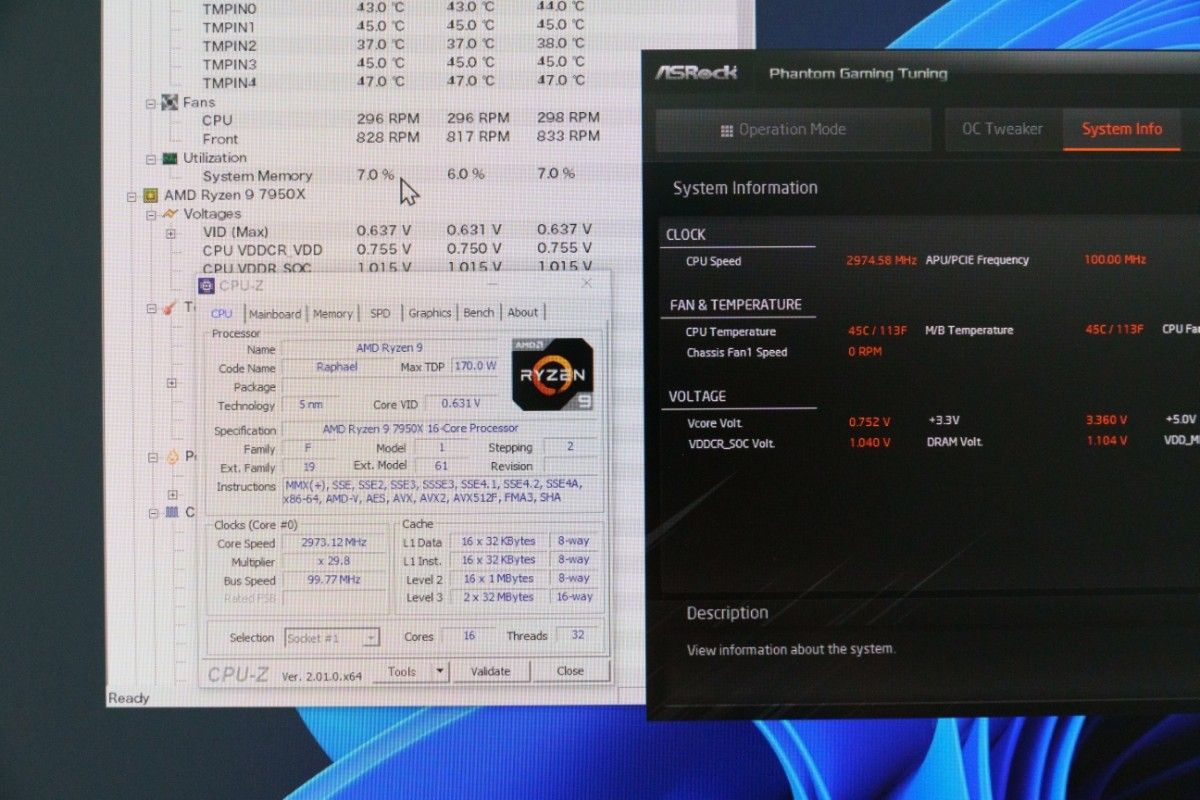Open the Selection Socket #1 dropdown
This screenshot has height=800, width=1200.
point(370,637)
